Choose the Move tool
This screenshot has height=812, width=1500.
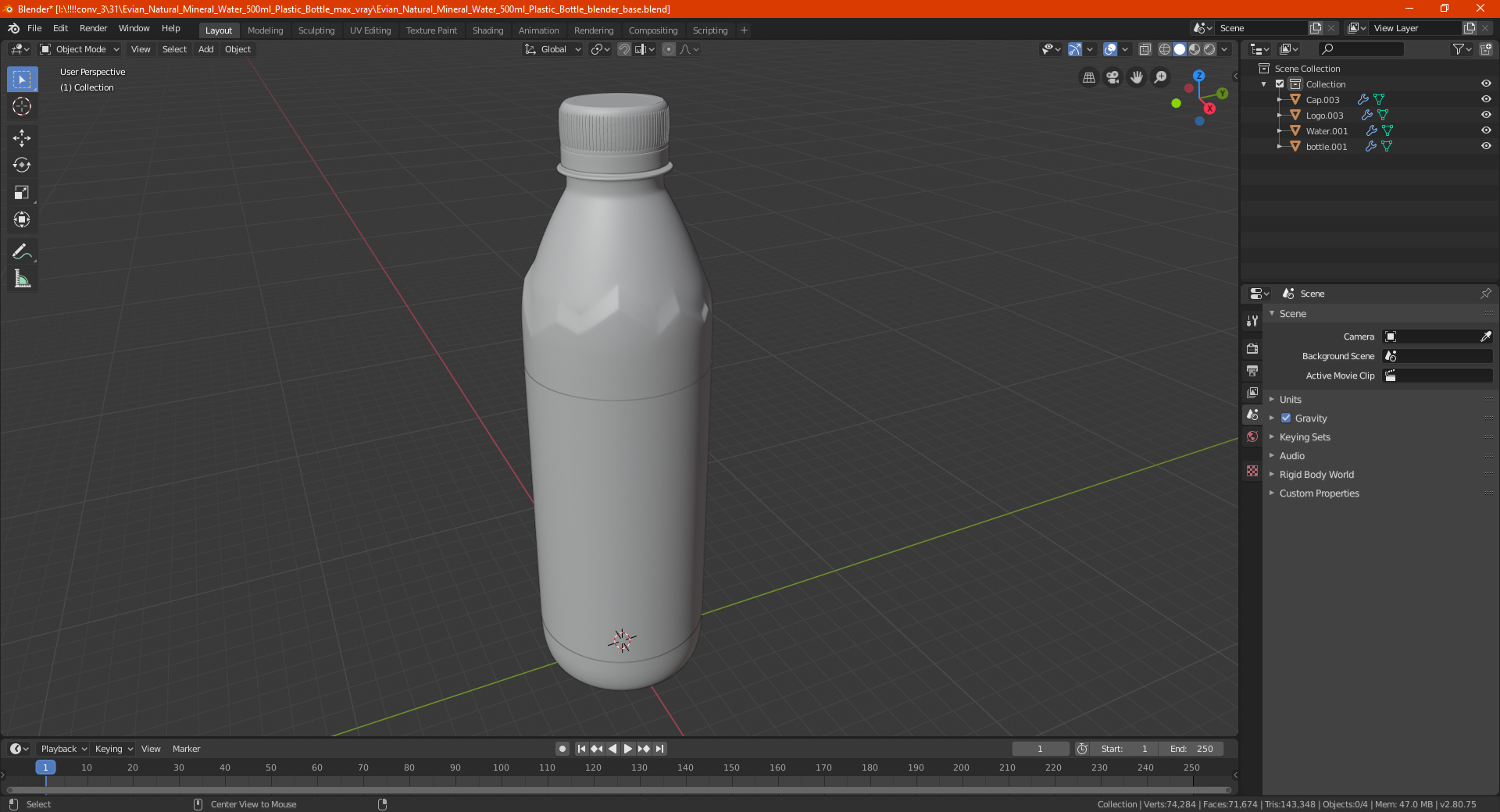(x=22, y=138)
